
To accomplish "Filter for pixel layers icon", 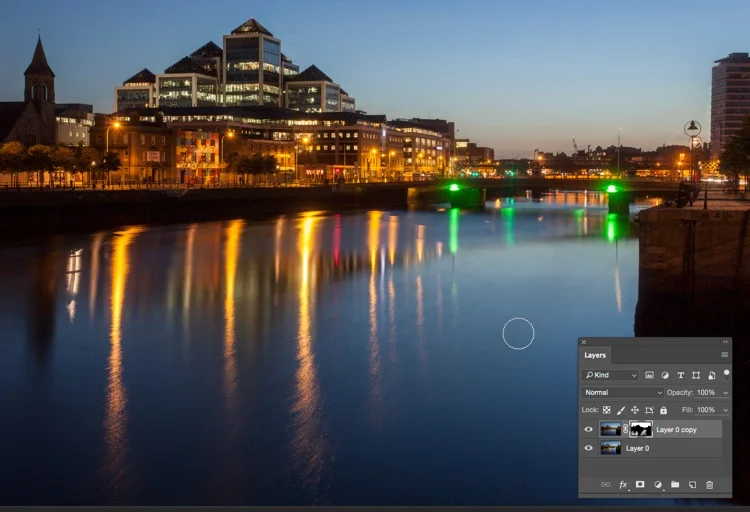I will coord(649,375).
